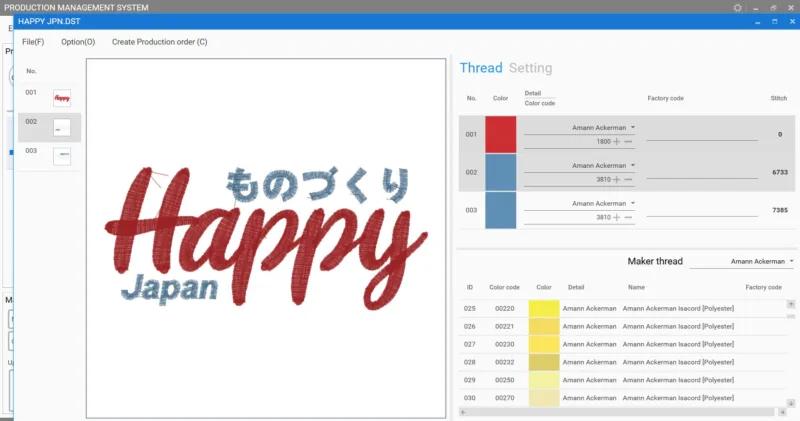This screenshot has height=421, width=800.
Task: Select maker thread row ID 027
Action: click(x=622, y=344)
